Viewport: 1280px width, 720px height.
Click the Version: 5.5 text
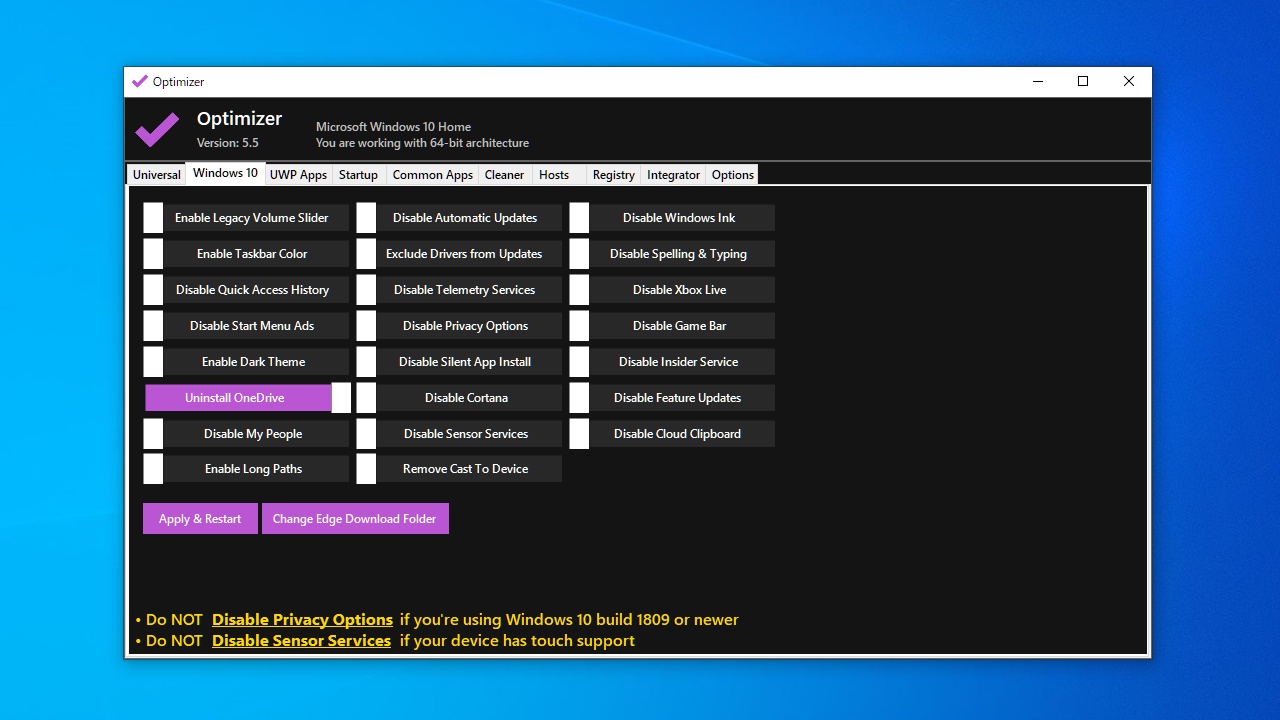(x=228, y=143)
